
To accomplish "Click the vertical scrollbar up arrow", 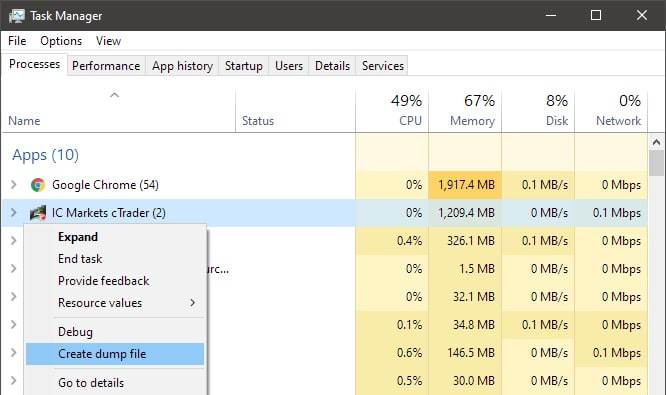I will 656,142.
